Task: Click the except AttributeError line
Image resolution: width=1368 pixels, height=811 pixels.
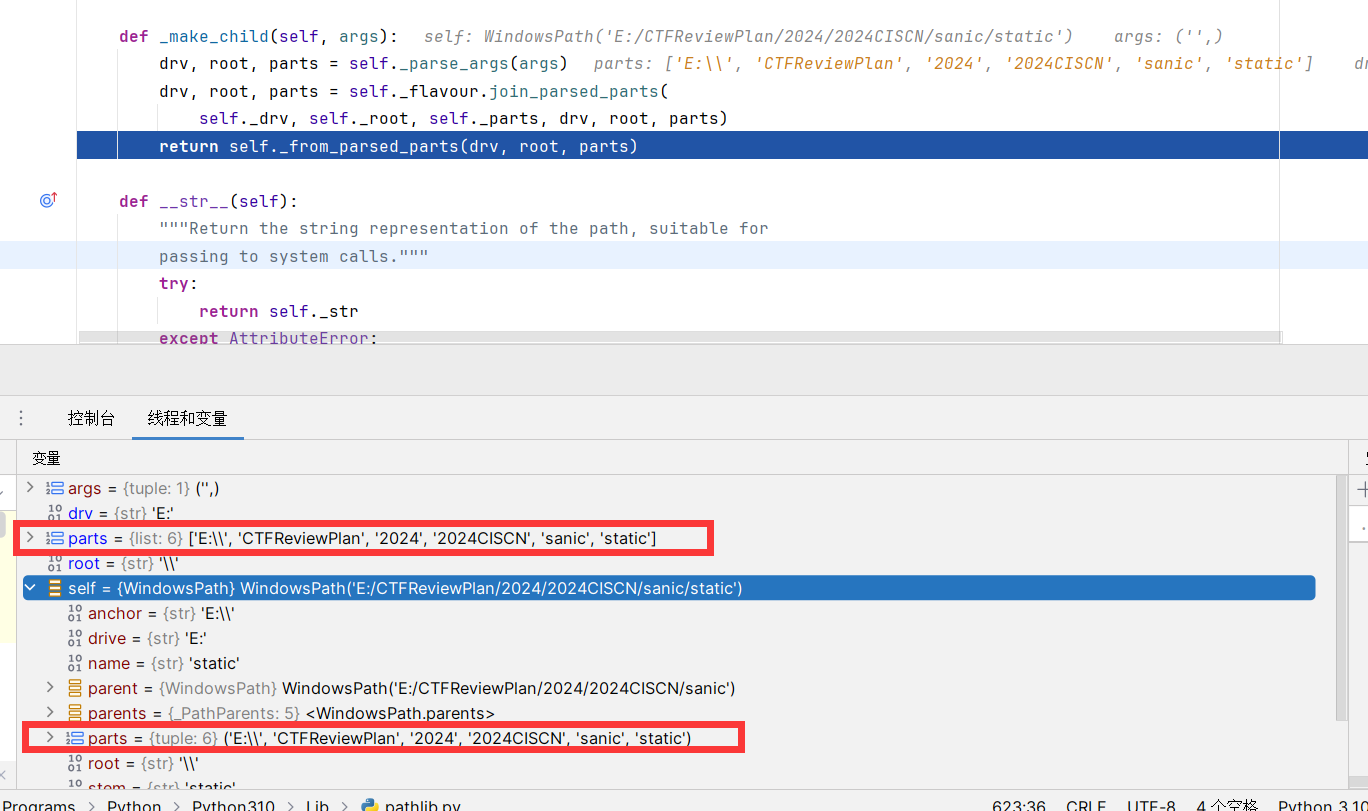Action: click(x=268, y=339)
